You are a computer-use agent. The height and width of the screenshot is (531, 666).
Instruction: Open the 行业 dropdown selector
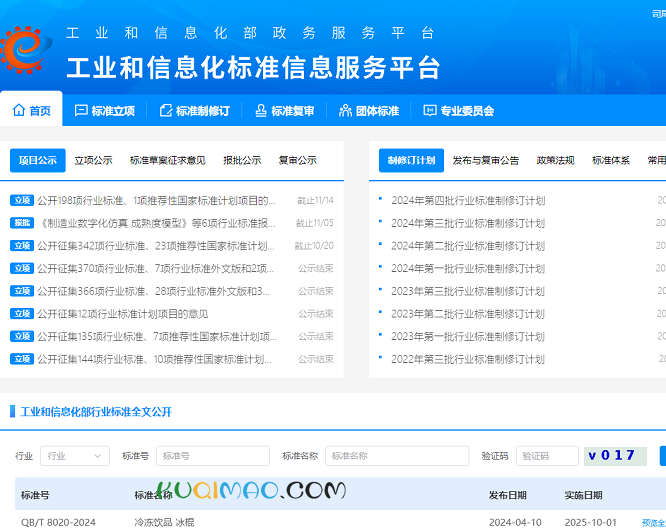[x=75, y=456]
